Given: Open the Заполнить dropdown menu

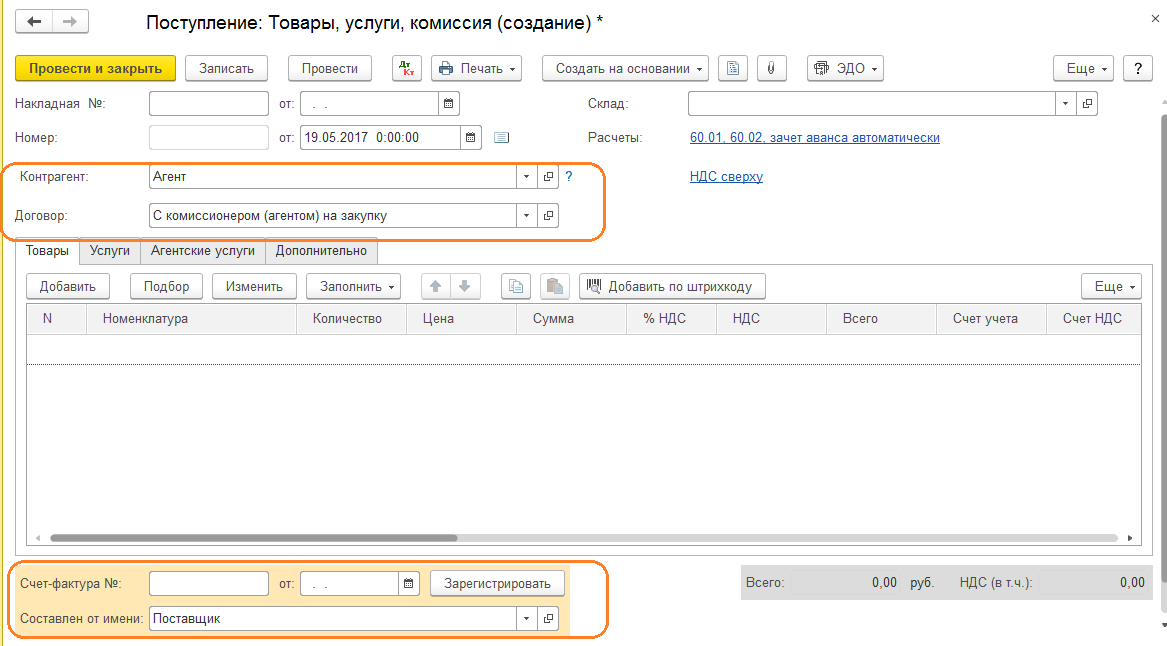Looking at the screenshot, I should pos(354,287).
